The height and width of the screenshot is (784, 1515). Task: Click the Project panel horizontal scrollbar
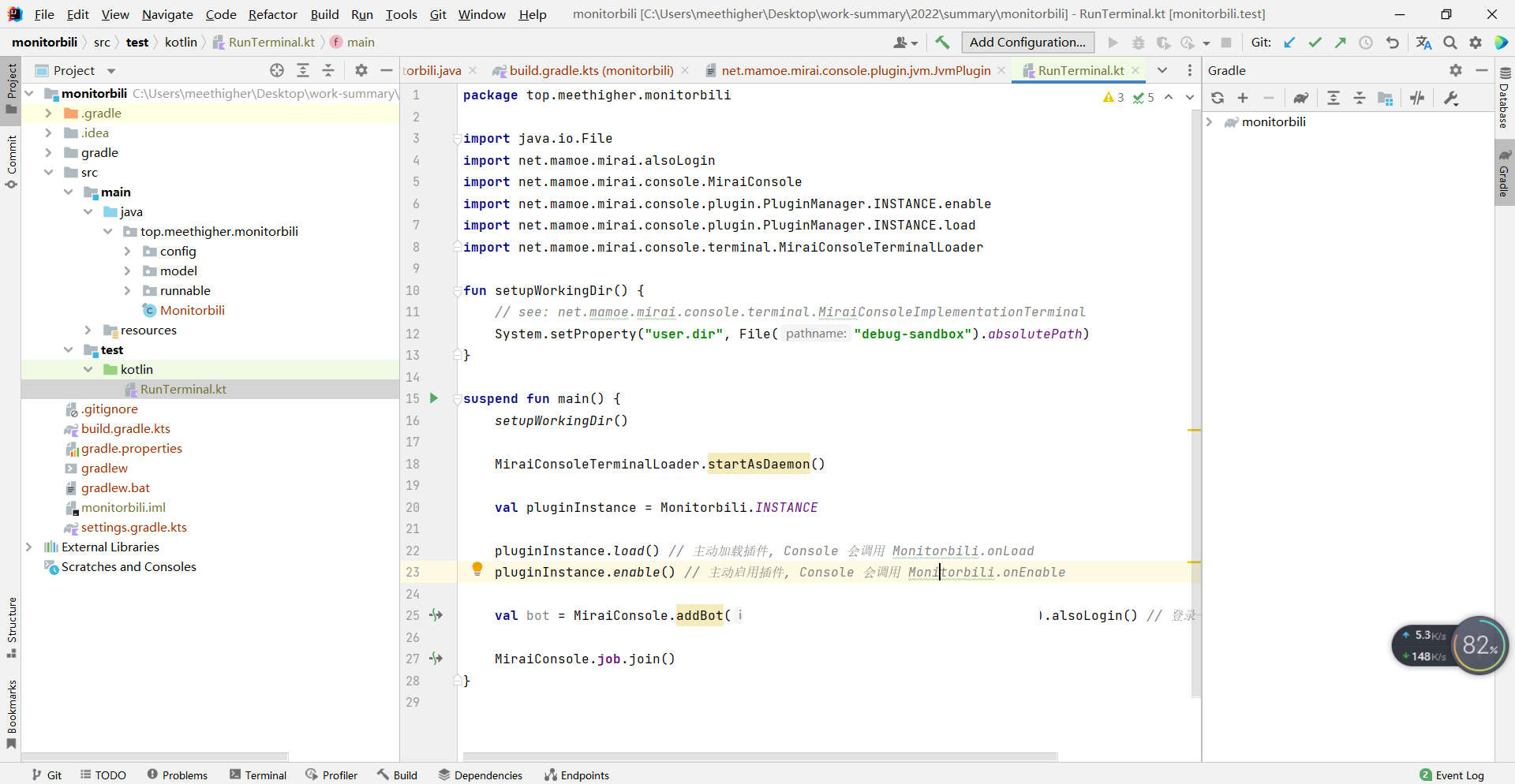(155, 756)
